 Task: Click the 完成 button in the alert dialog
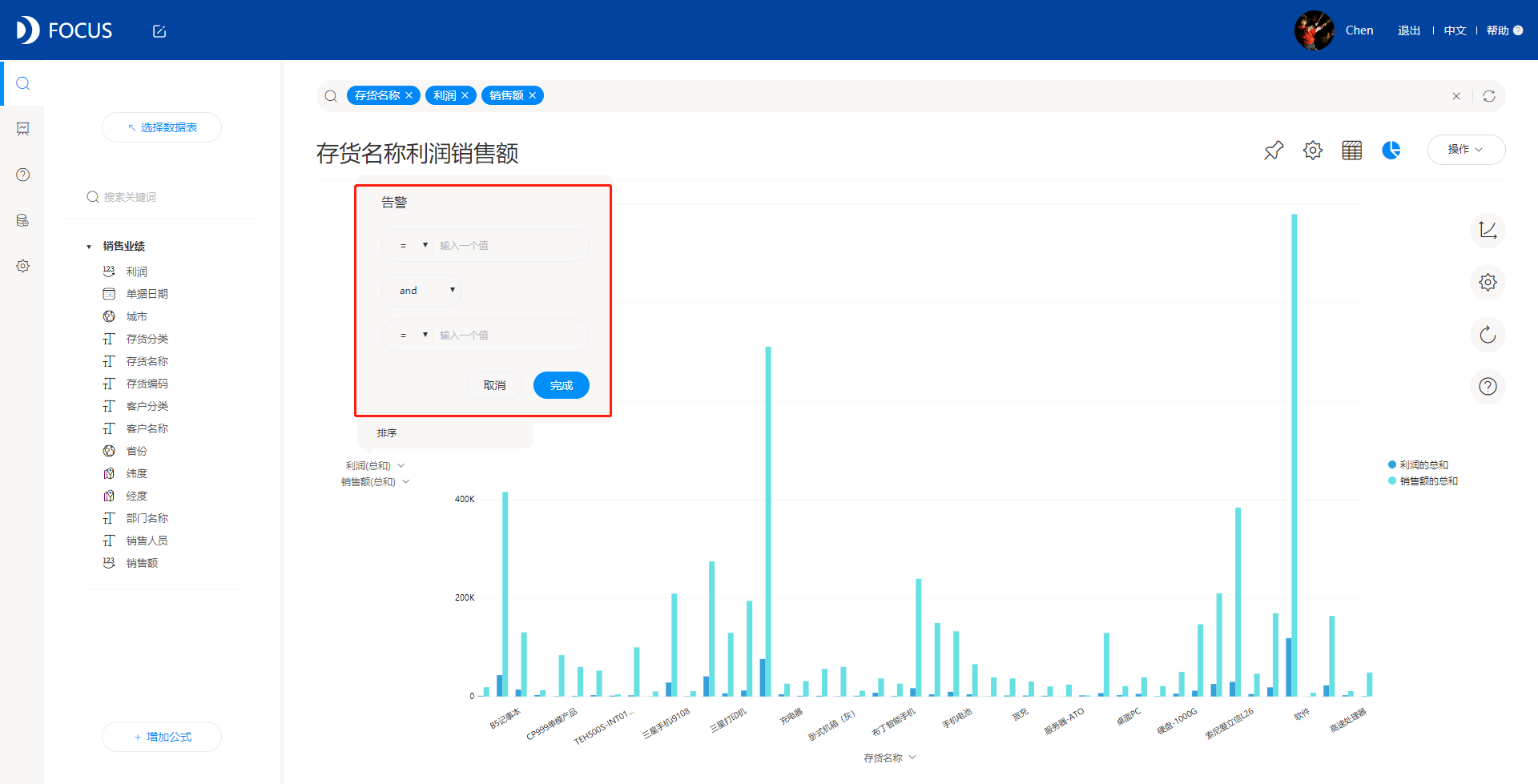pyautogui.click(x=562, y=385)
